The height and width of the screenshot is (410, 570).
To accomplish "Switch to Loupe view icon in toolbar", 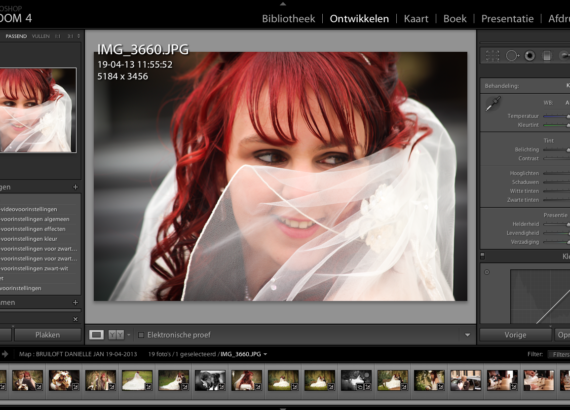I will 96,335.
